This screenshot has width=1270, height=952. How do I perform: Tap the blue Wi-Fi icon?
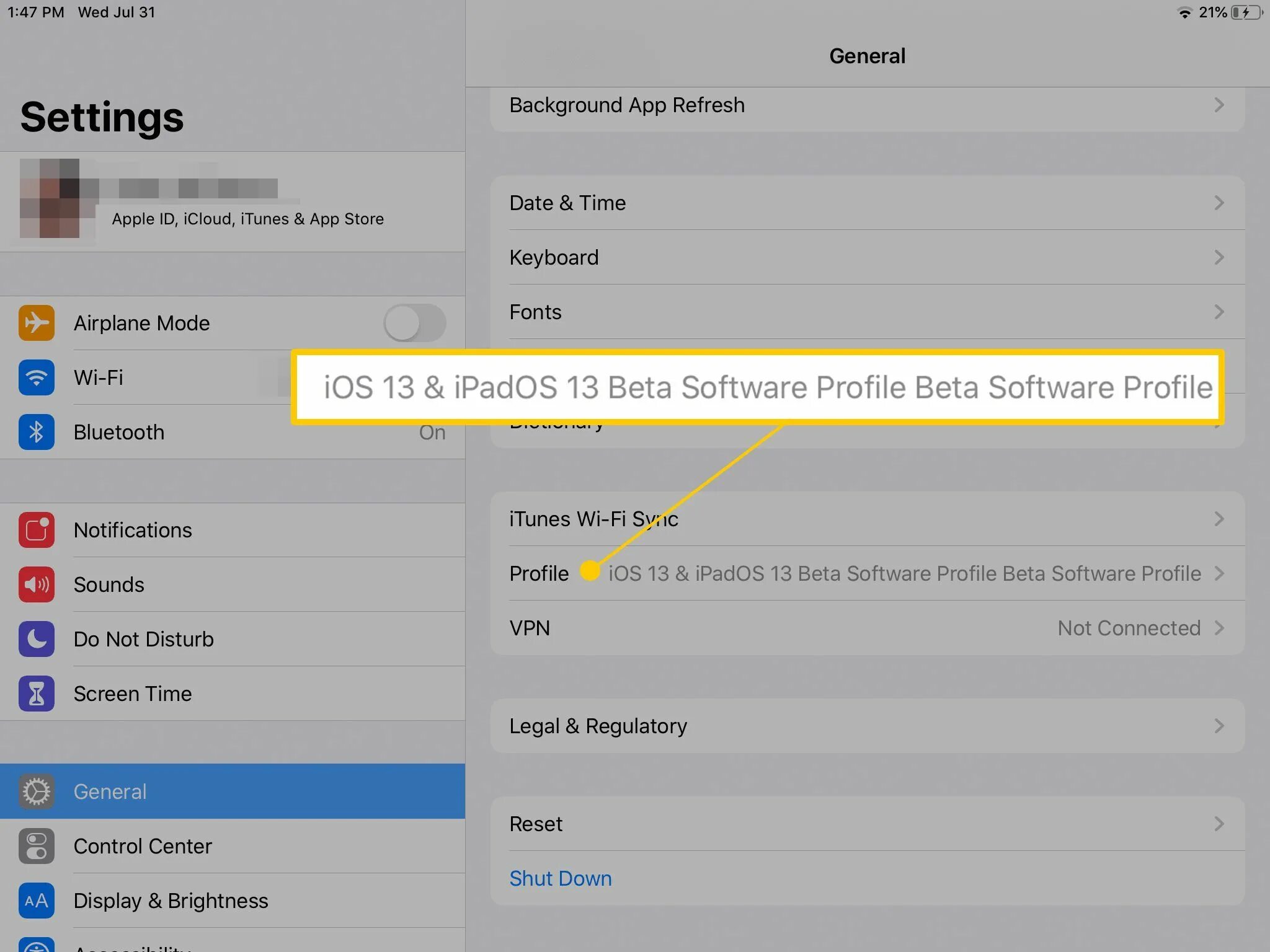tap(36, 377)
